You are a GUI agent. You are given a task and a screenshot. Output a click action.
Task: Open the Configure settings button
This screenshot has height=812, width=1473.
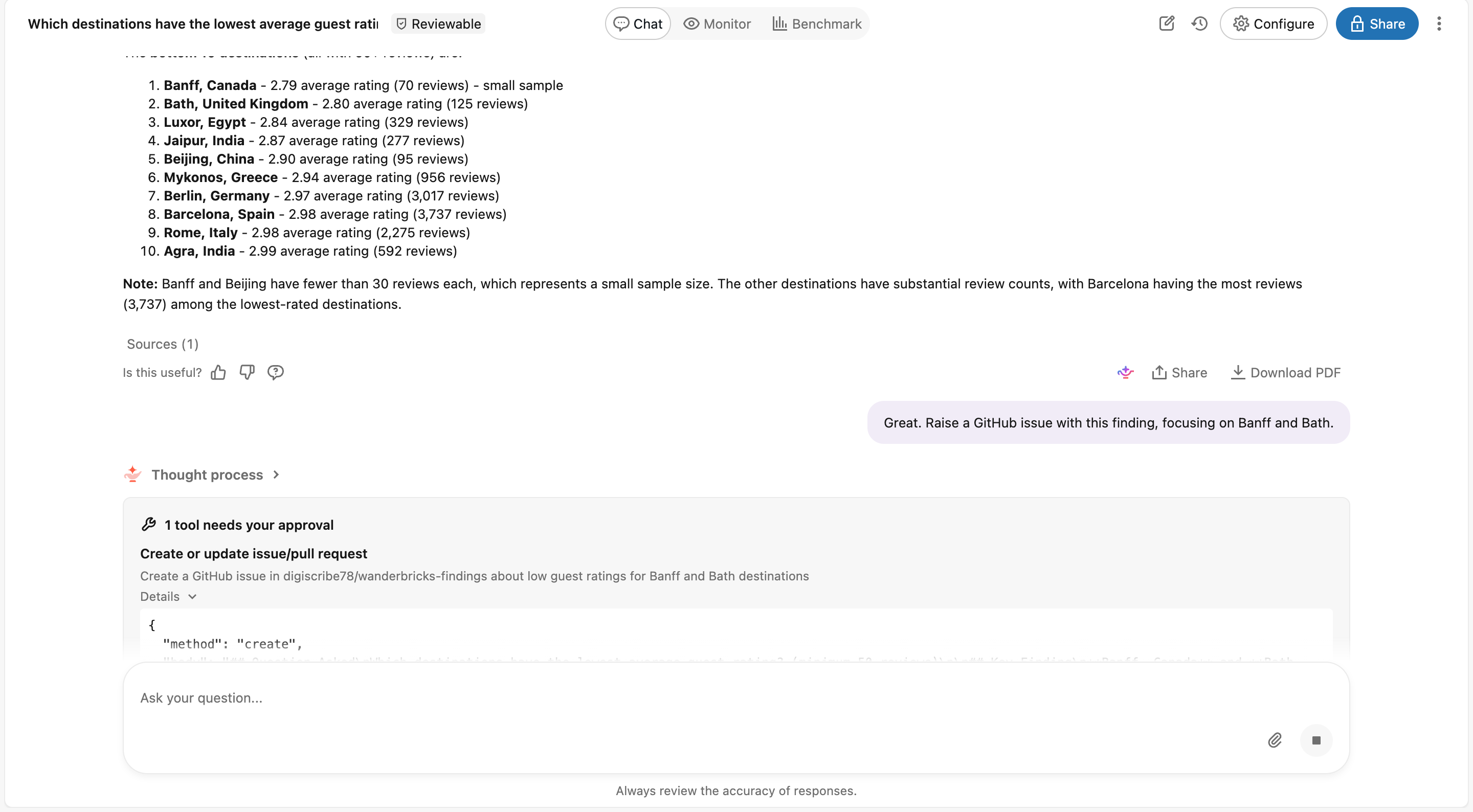pyautogui.click(x=1274, y=24)
